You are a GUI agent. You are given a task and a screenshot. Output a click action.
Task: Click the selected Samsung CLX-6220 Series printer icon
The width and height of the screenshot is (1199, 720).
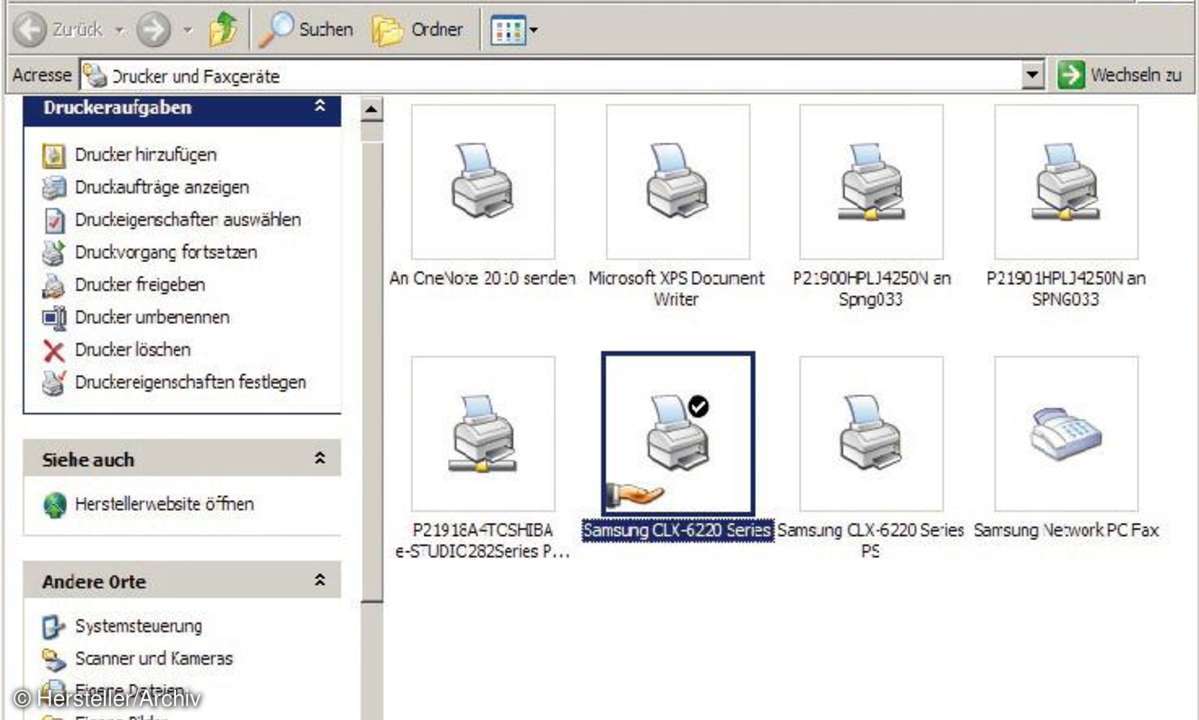pos(677,433)
